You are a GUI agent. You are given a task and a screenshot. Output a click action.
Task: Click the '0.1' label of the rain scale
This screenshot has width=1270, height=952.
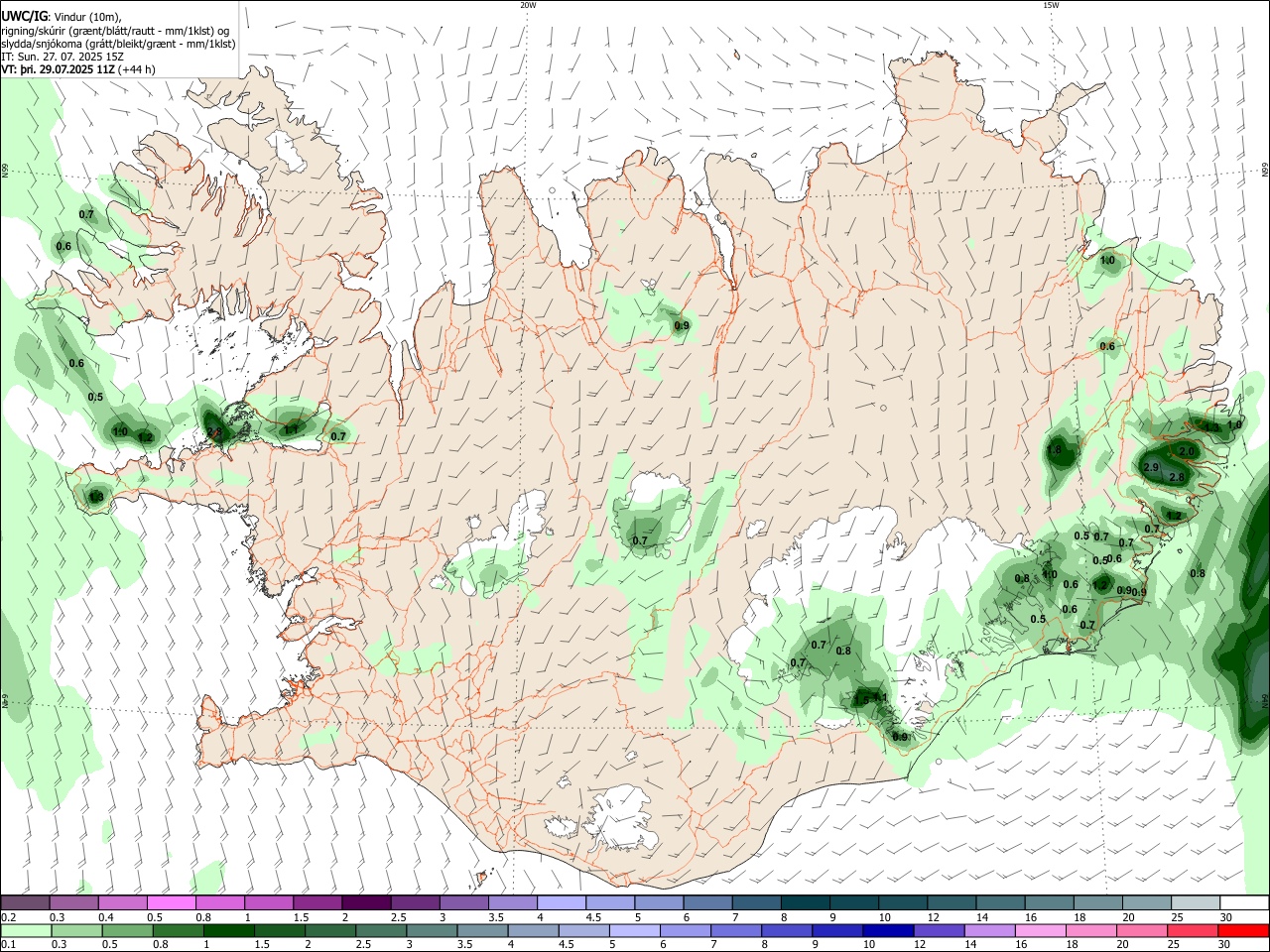tap(8, 945)
